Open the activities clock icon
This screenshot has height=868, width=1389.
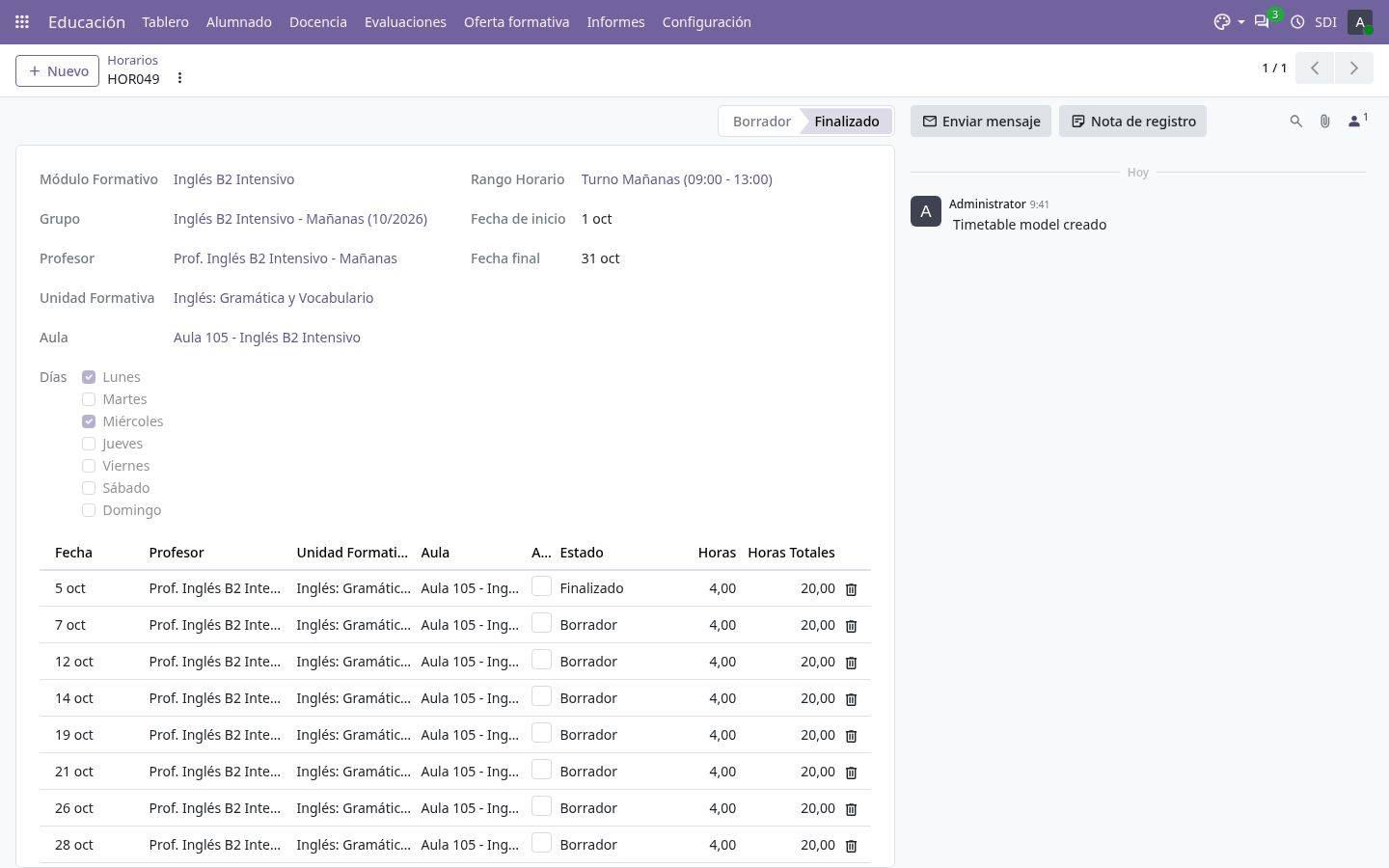pyautogui.click(x=1297, y=21)
